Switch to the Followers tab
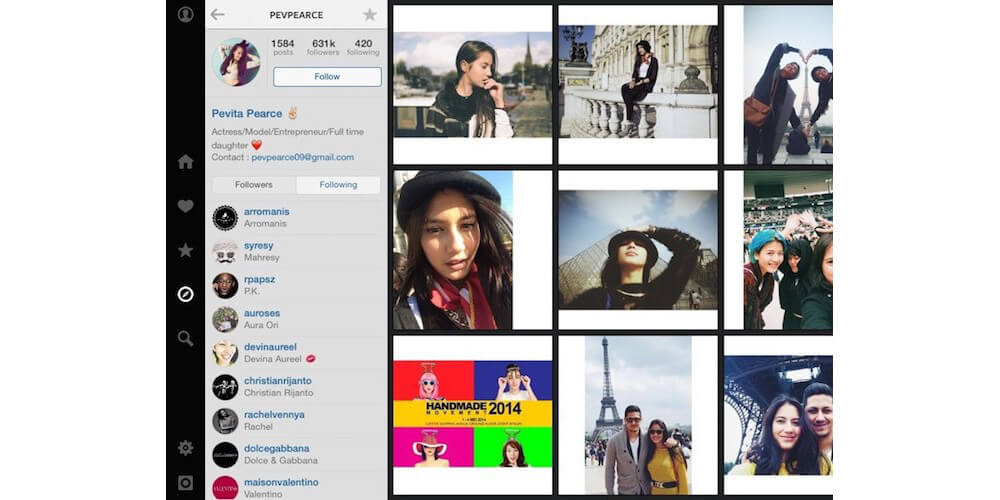 pyautogui.click(x=254, y=185)
